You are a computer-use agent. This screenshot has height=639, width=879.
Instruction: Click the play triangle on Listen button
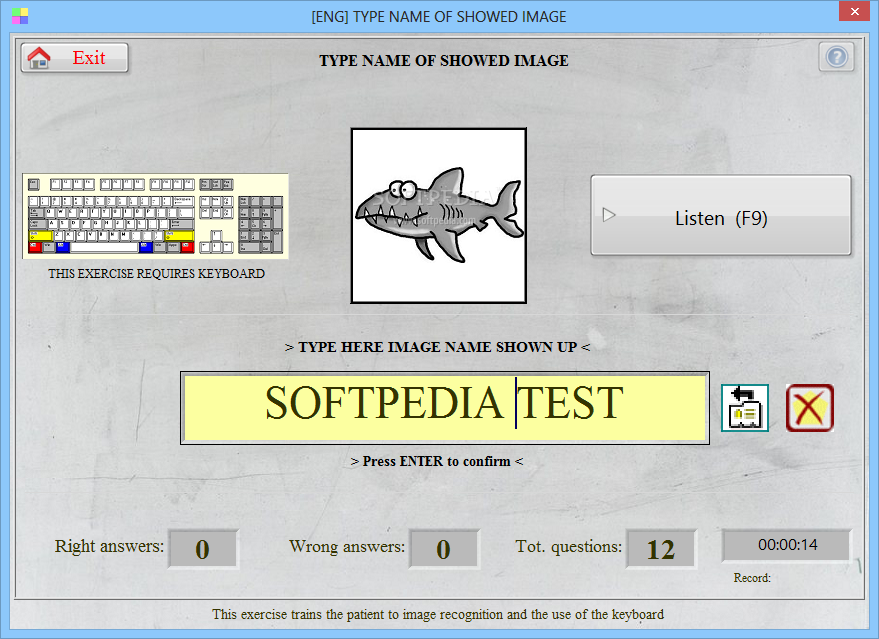609,215
